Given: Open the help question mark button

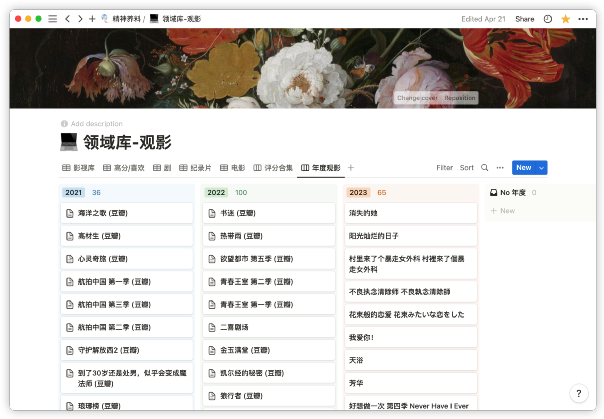Looking at the screenshot, I should 579,393.
